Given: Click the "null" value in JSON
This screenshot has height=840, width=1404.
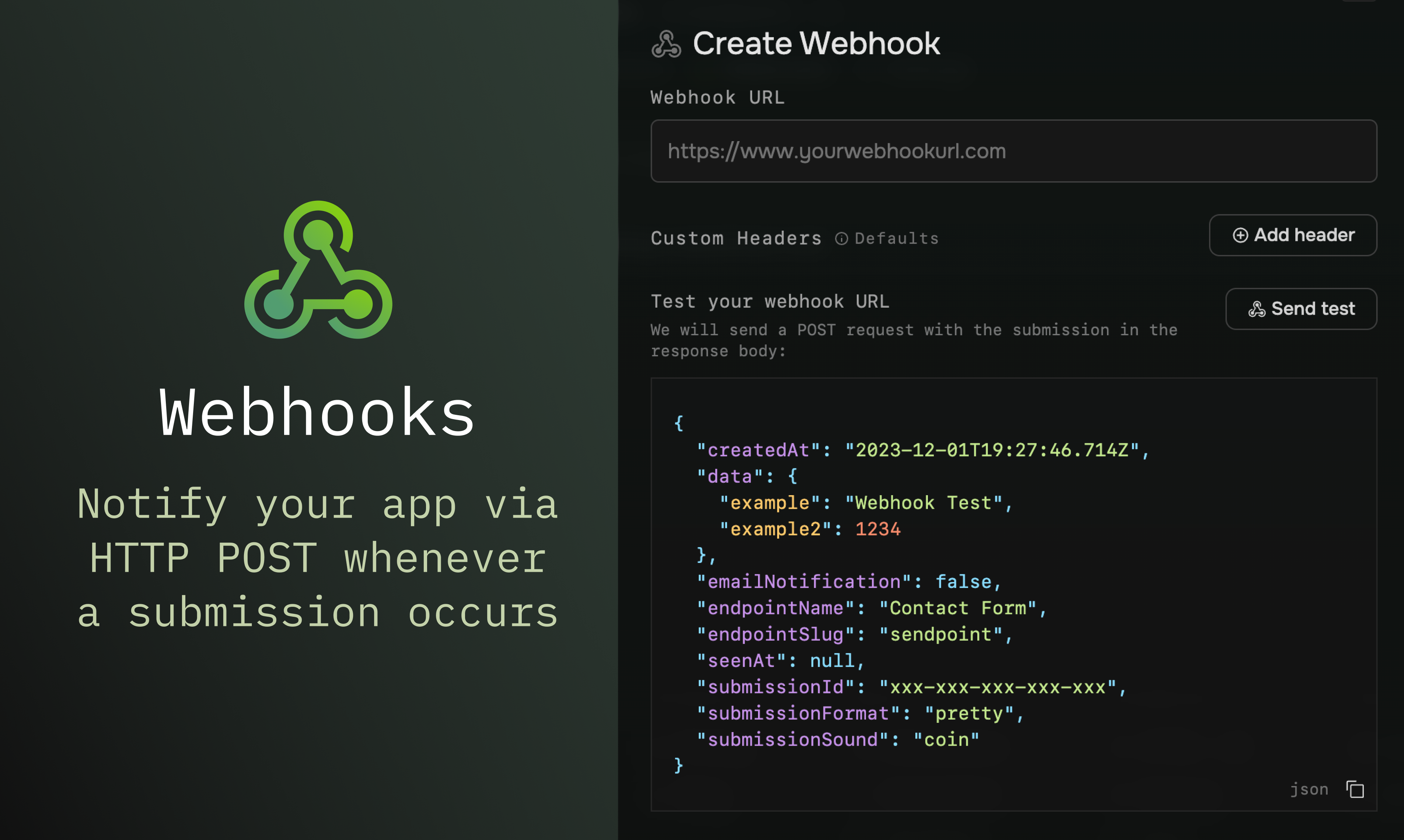Looking at the screenshot, I should point(832,661).
